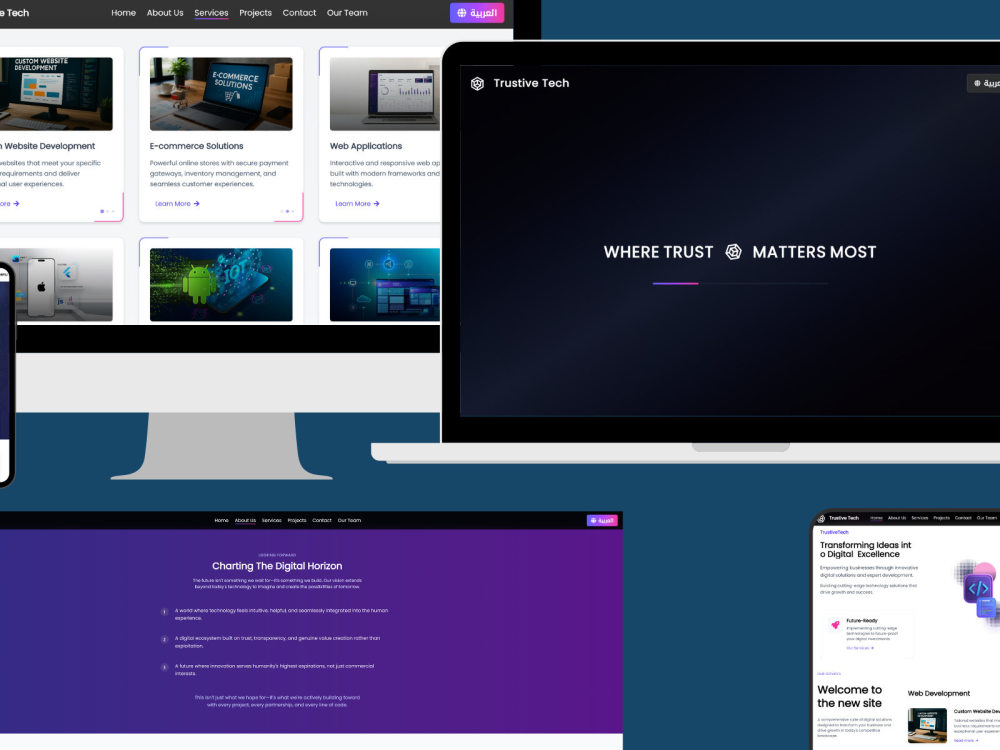Open the Custom Website Development card image
Screen dimensions: 1000x750
pyautogui.click(x=56, y=94)
